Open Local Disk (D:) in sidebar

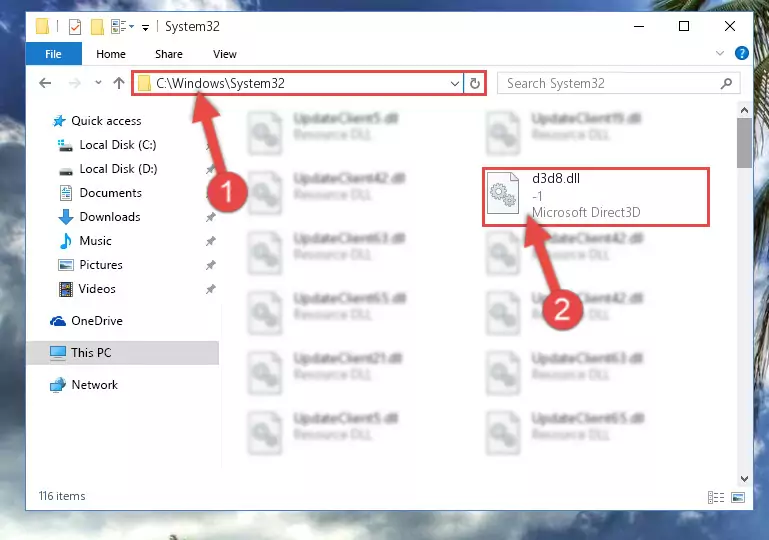coord(118,169)
